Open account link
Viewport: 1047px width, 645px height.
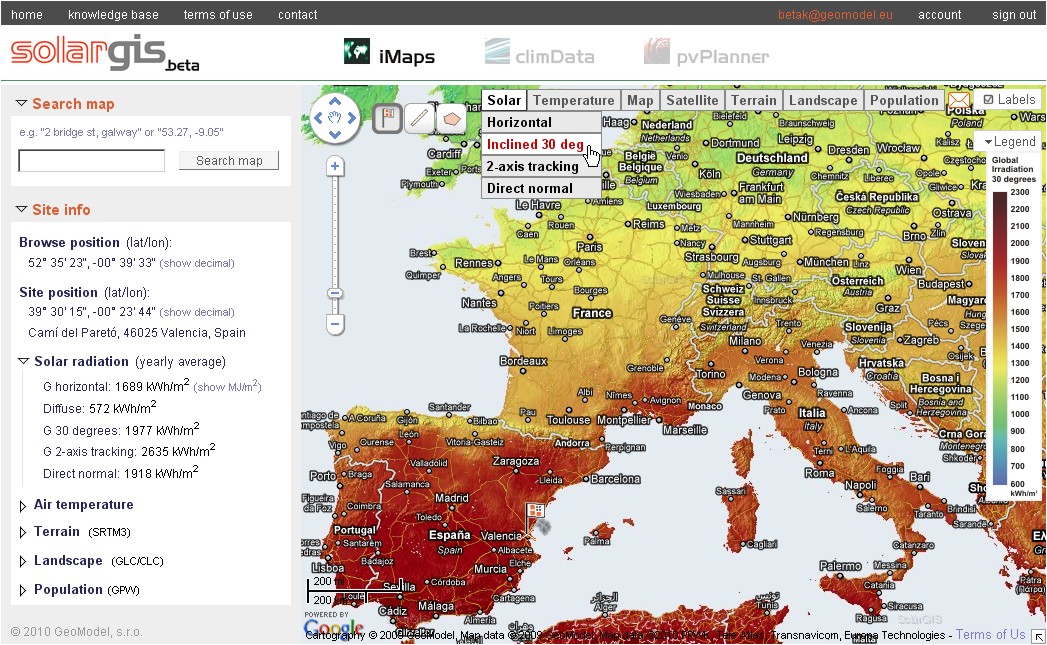point(939,15)
